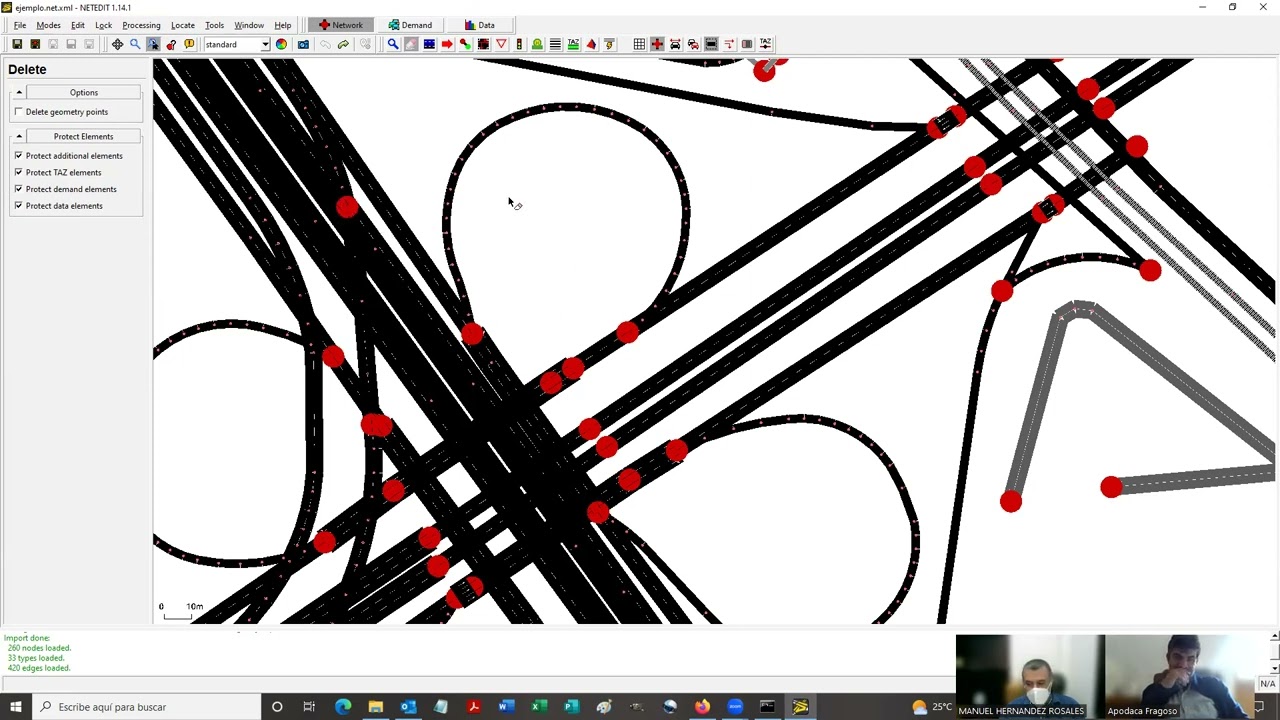This screenshot has height=720, width=1280.
Task: Open the Connection mode icon
Action: [x=465, y=44]
